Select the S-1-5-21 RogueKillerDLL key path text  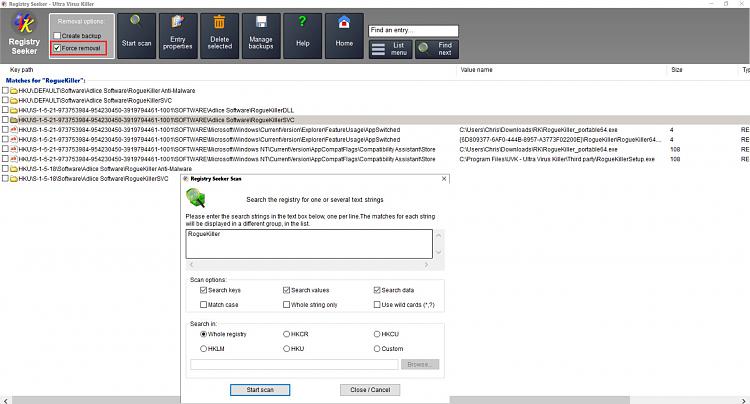tap(156, 110)
